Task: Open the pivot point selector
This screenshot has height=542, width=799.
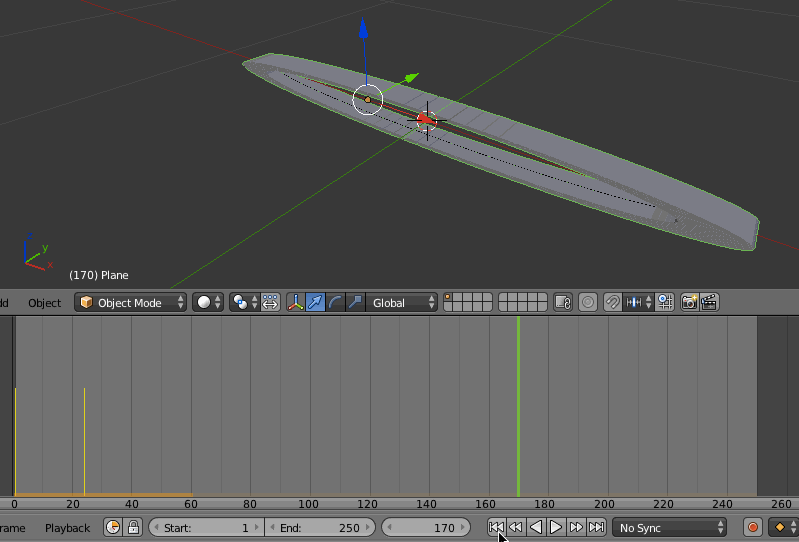Action: (x=245, y=303)
